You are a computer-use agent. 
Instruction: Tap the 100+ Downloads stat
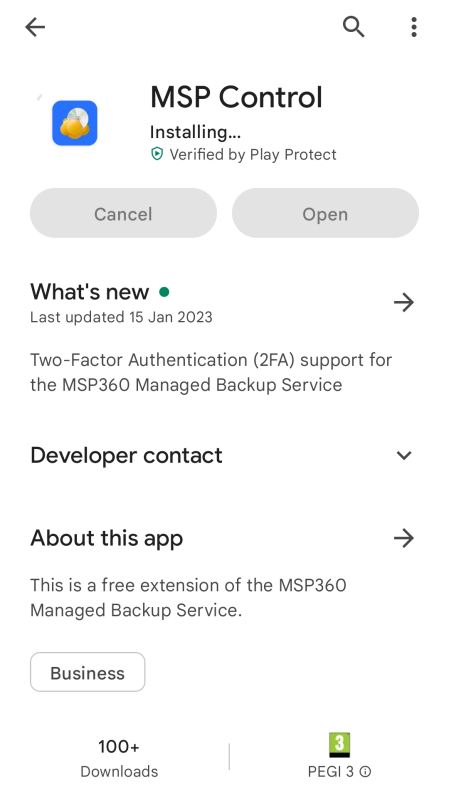click(119, 758)
